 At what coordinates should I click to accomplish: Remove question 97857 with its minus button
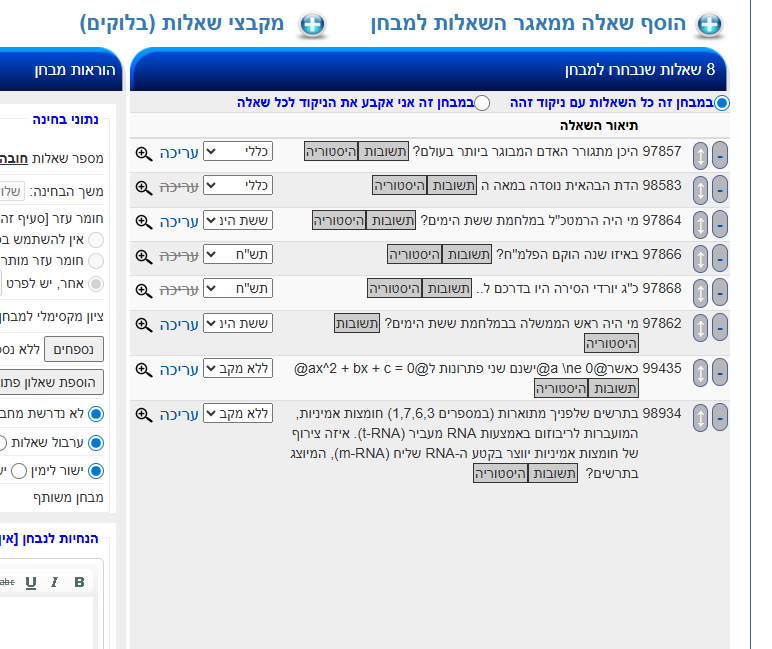pos(719,155)
